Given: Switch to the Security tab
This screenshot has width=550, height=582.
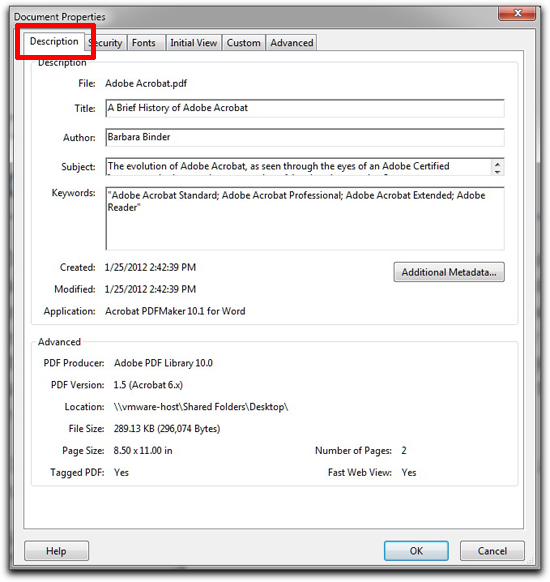Looking at the screenshot, I should (106, 43).
